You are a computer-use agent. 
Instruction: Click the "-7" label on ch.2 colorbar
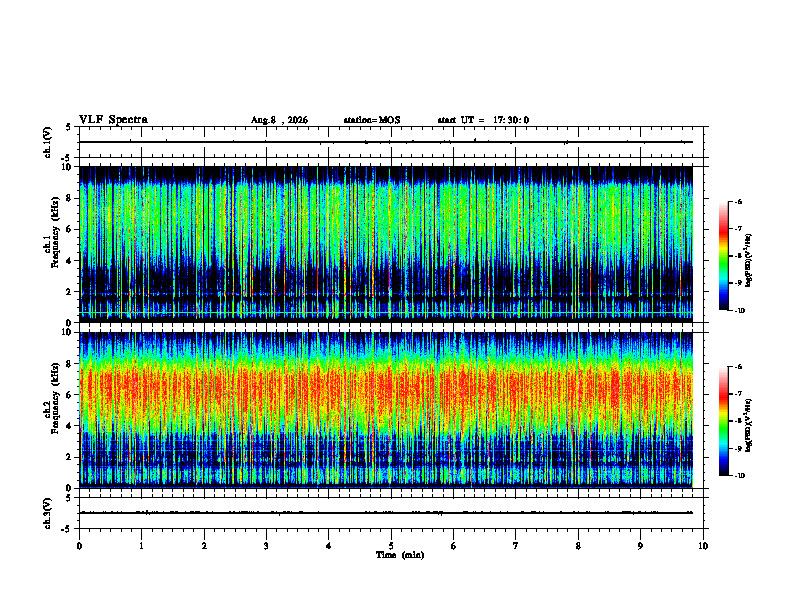(738, 394)
